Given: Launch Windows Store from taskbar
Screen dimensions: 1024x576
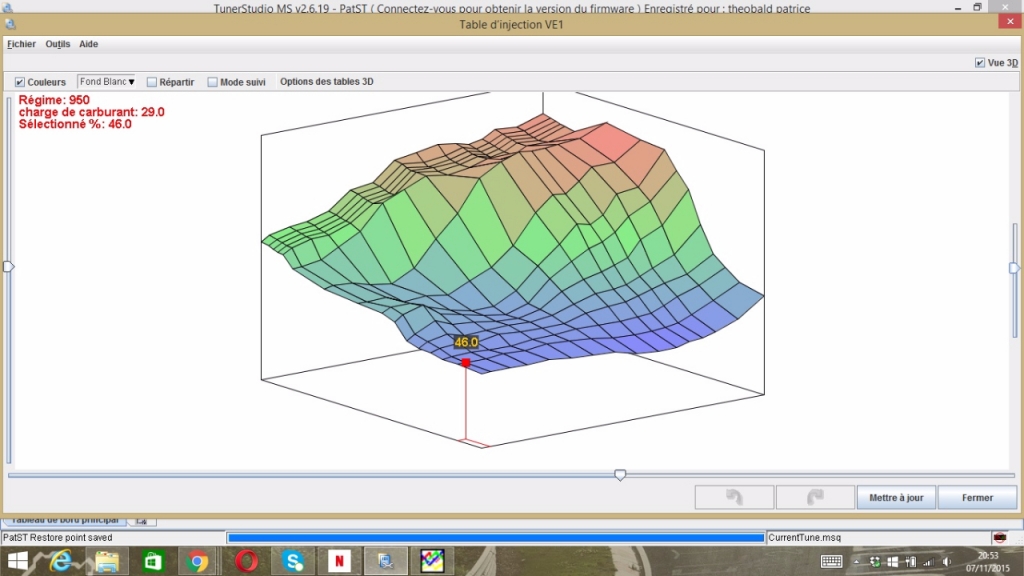Looking at the screenshot, I should tap(153, 561).
